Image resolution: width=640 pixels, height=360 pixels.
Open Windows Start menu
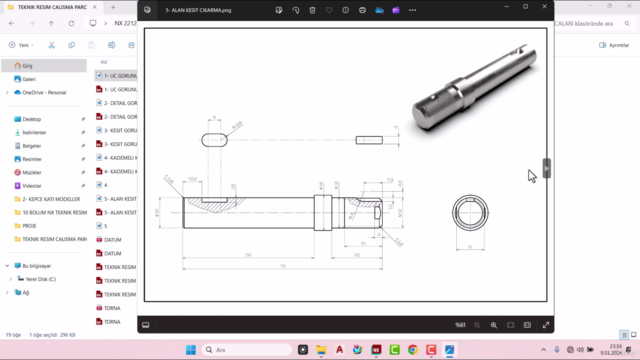191,350
